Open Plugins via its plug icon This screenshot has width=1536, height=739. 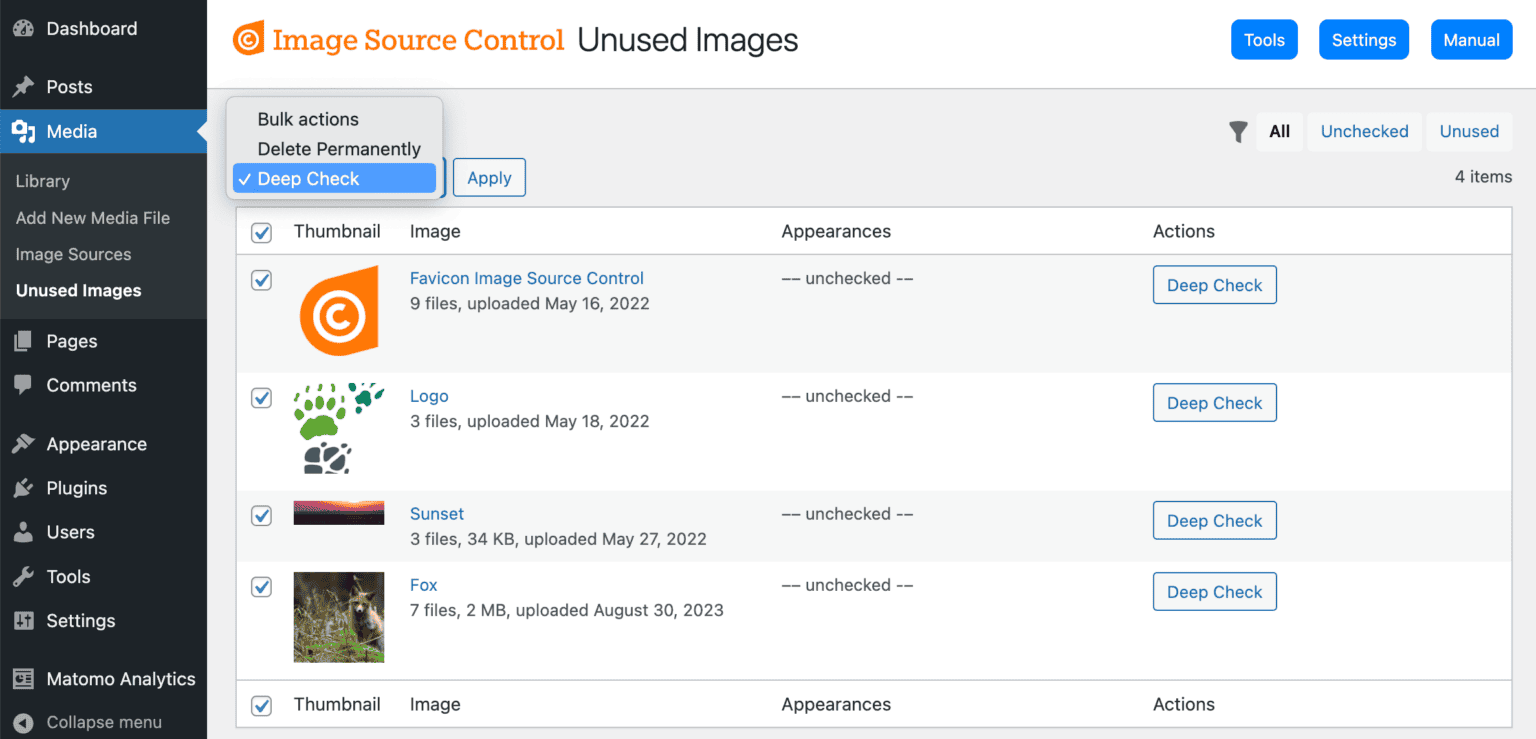[x=23, y=488]
